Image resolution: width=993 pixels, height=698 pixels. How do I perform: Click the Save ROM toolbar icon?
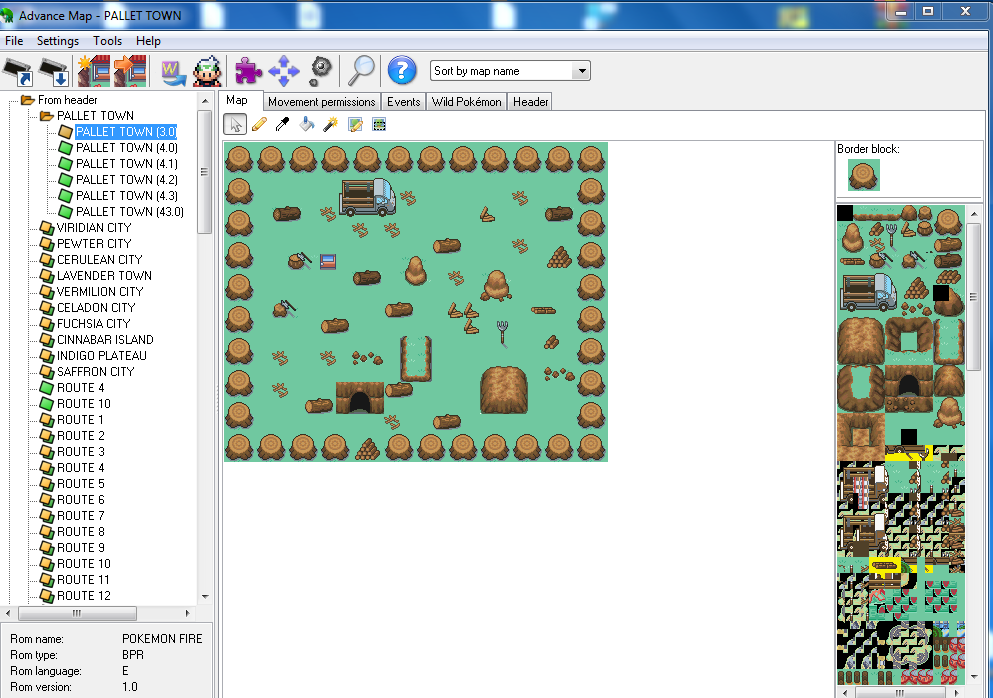pyautogui.click(x=53, y=71)
